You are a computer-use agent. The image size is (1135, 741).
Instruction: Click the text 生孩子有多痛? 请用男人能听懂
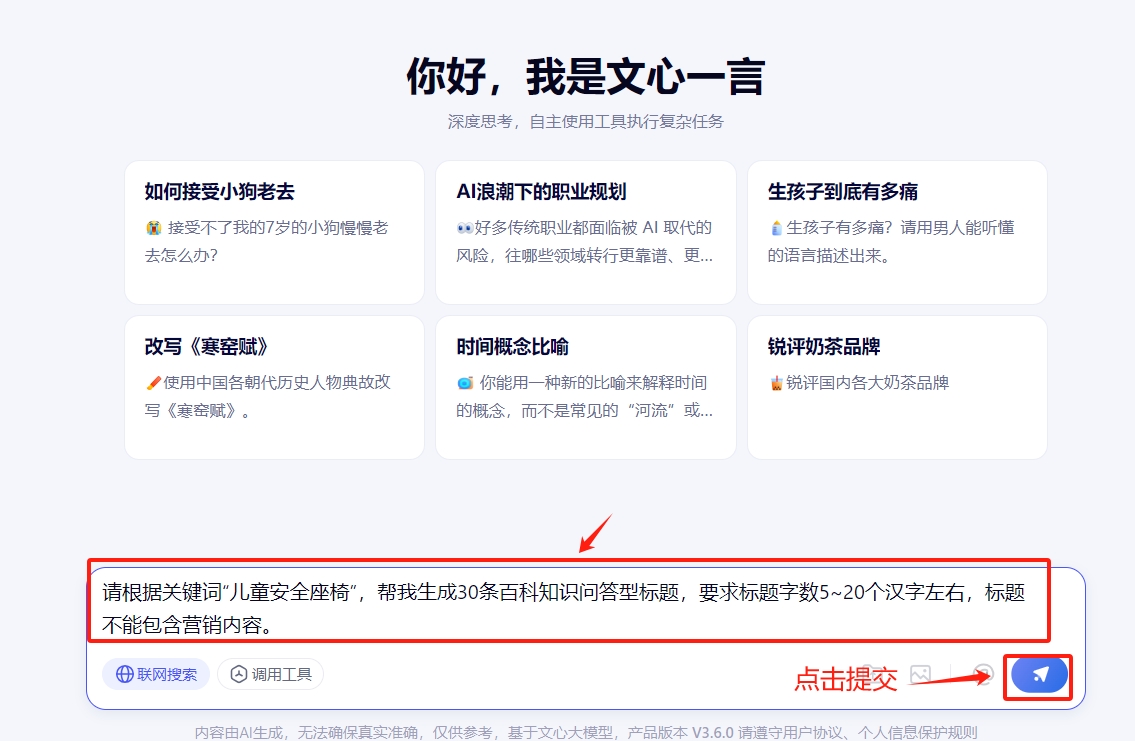[x=900, y=228]
